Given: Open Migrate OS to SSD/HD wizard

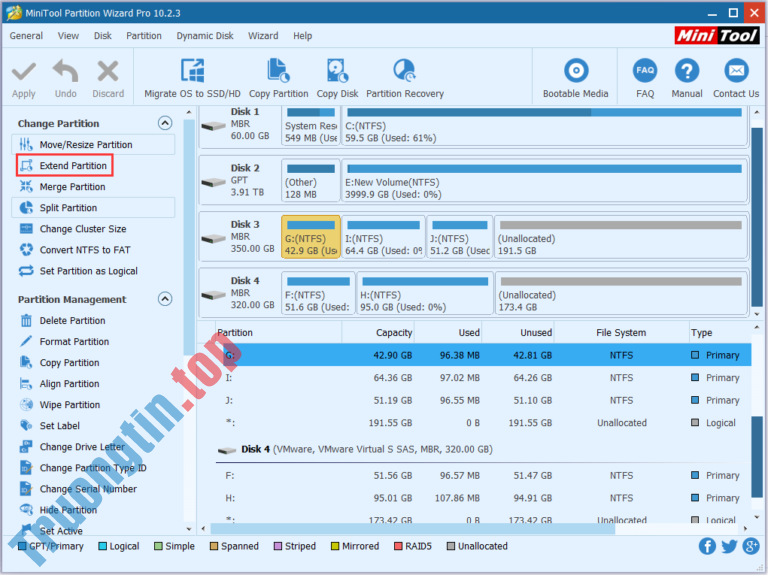Looking at the screenshot, I should (192, 78).
